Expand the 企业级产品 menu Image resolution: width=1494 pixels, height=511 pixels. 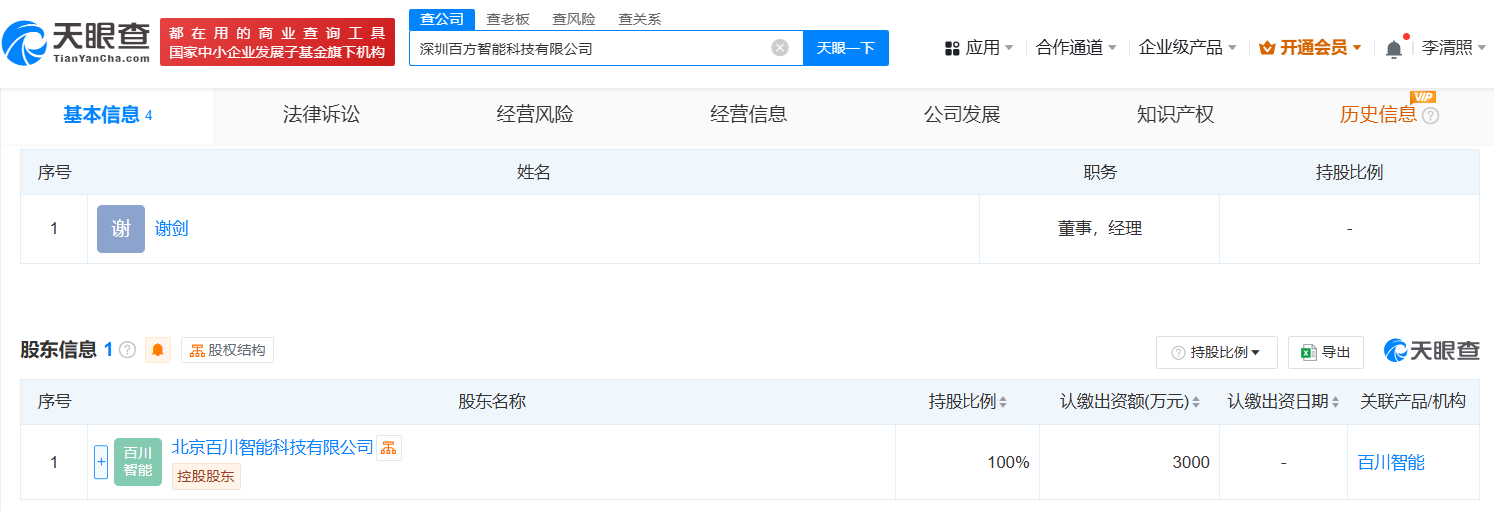[x=1188, y=48]
